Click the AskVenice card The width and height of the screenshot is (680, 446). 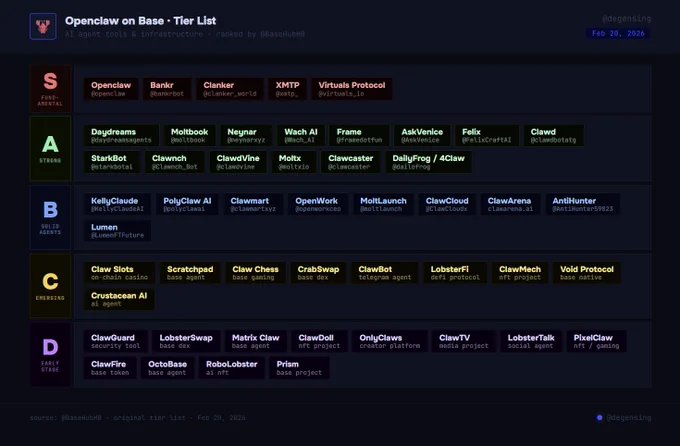point(422,135)
